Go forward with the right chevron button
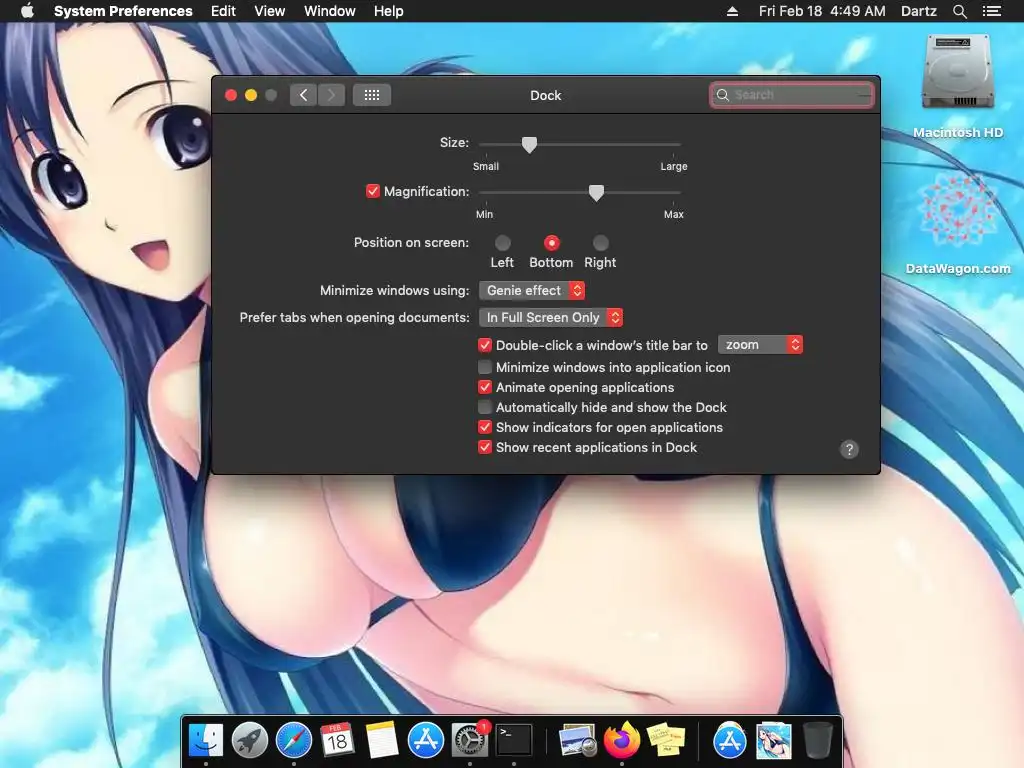This screenshot has width=1024, height=768. [331, 95]
